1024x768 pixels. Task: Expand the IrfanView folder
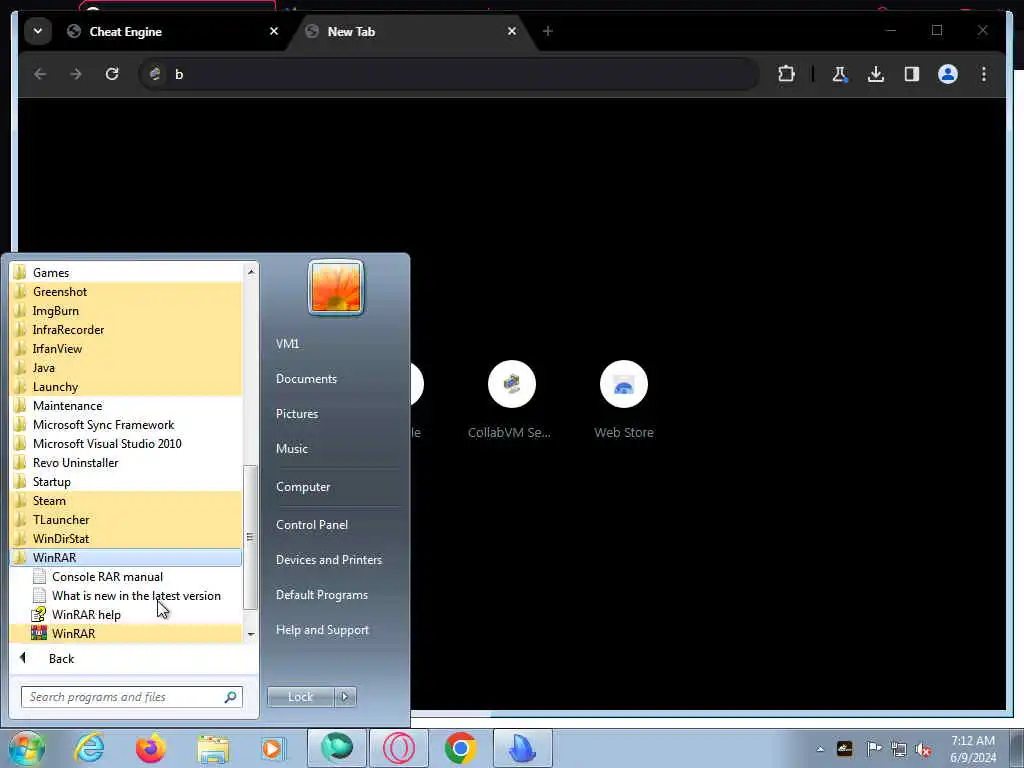tap(125, 348)
